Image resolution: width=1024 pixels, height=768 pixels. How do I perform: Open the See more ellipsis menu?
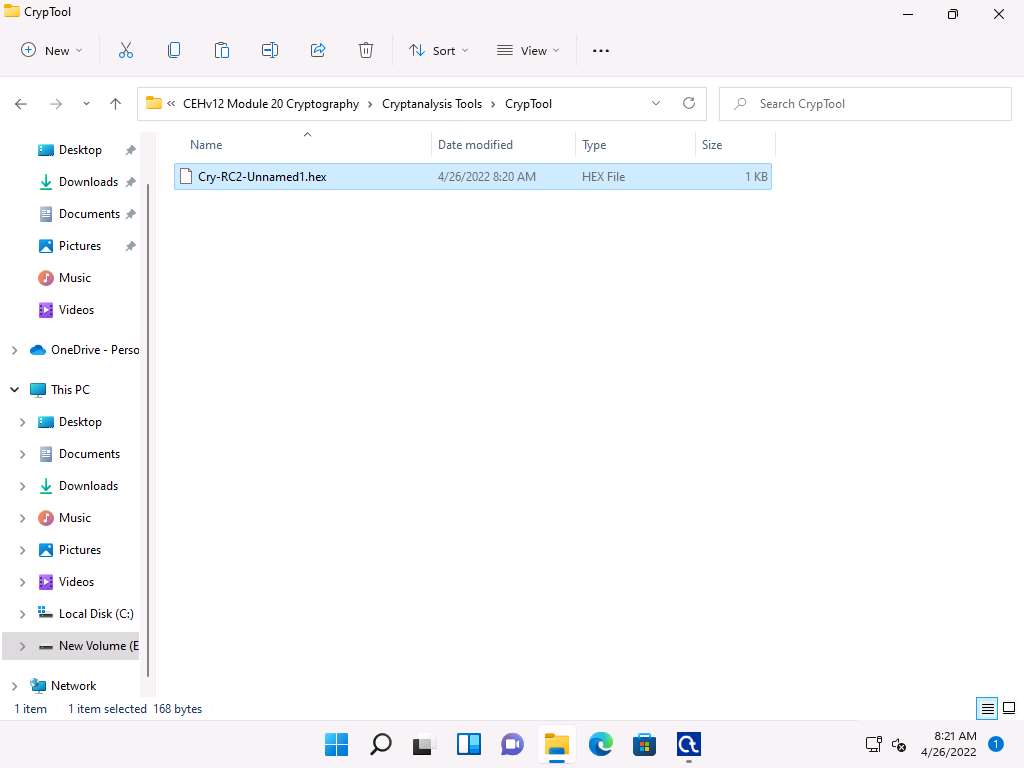pos(601,50)
